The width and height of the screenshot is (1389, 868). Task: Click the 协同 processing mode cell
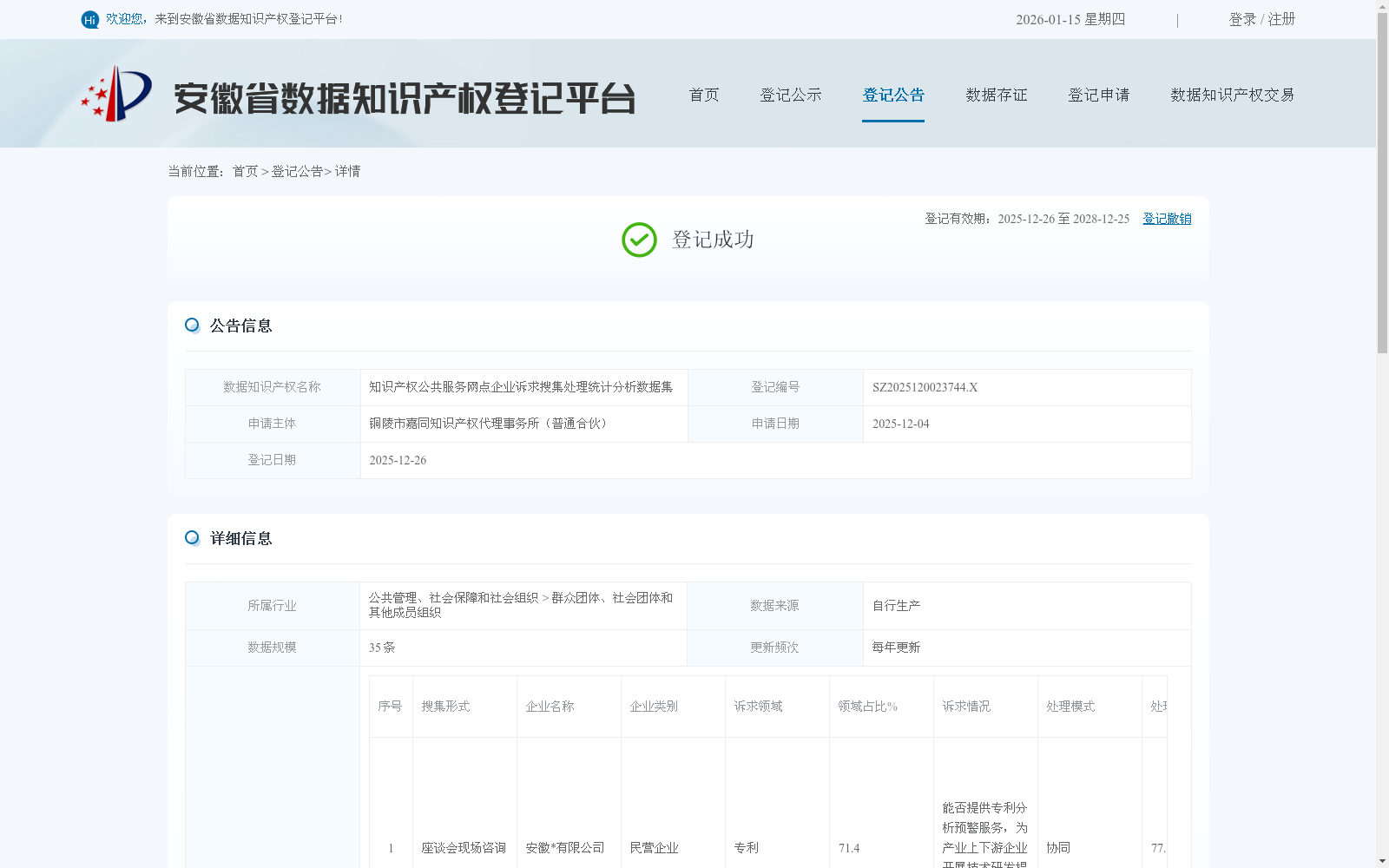(x=1058, y=848)
